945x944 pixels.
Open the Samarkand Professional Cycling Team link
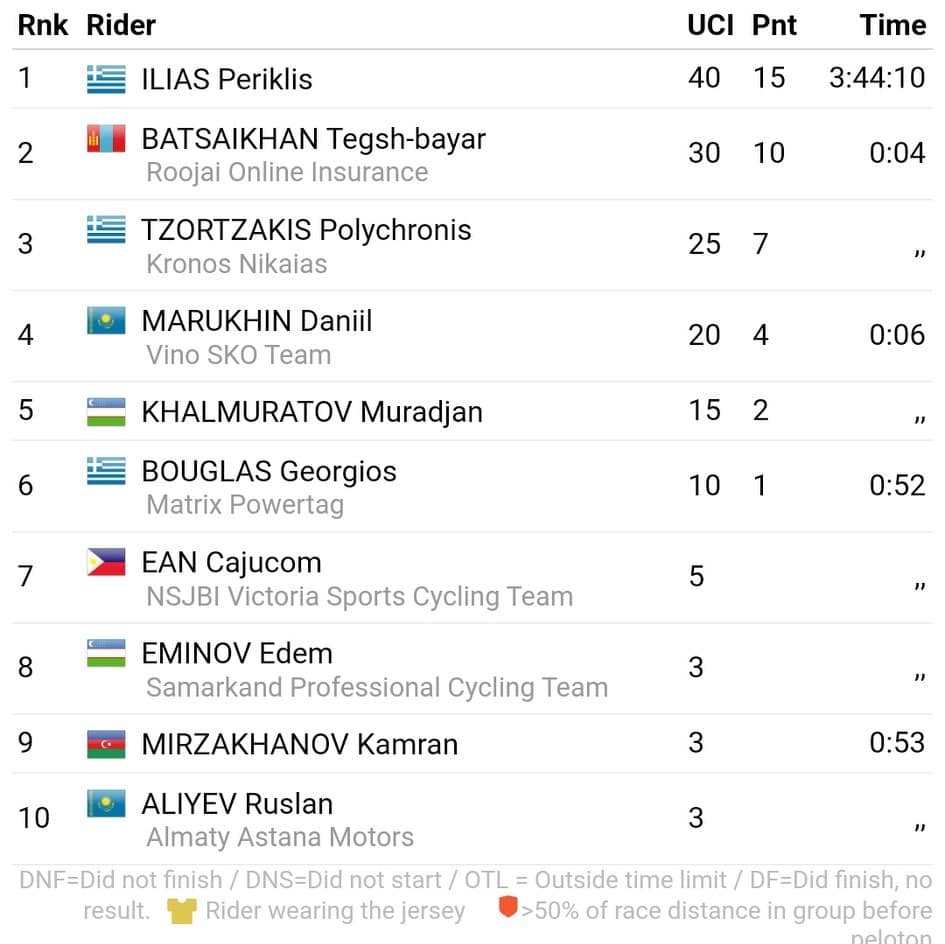coord(377,687)
